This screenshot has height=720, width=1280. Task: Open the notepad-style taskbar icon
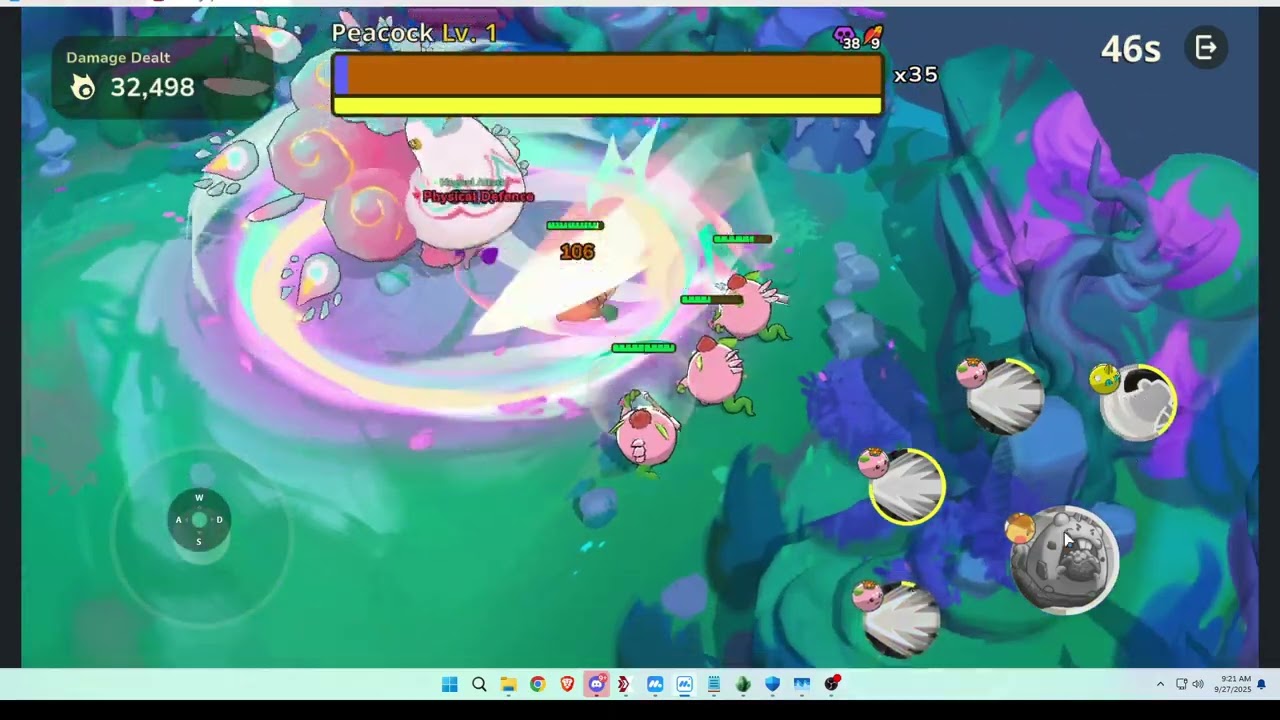pyautogui.click(x=713, y=684)
